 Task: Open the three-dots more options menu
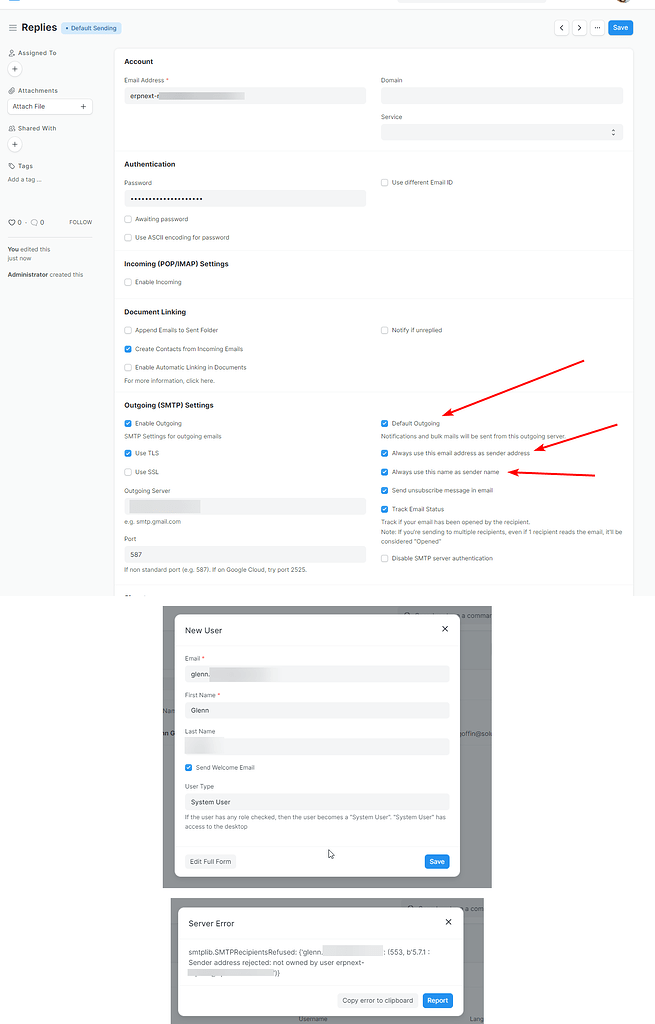coord(597,28)
